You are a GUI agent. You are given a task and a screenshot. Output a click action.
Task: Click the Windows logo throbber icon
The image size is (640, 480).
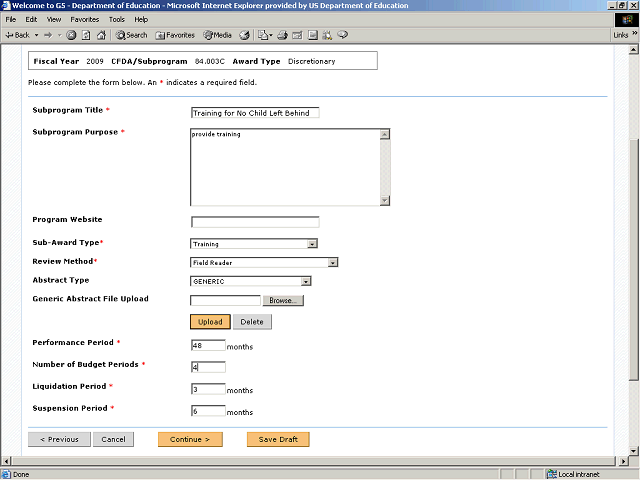[x=627, y=20]
